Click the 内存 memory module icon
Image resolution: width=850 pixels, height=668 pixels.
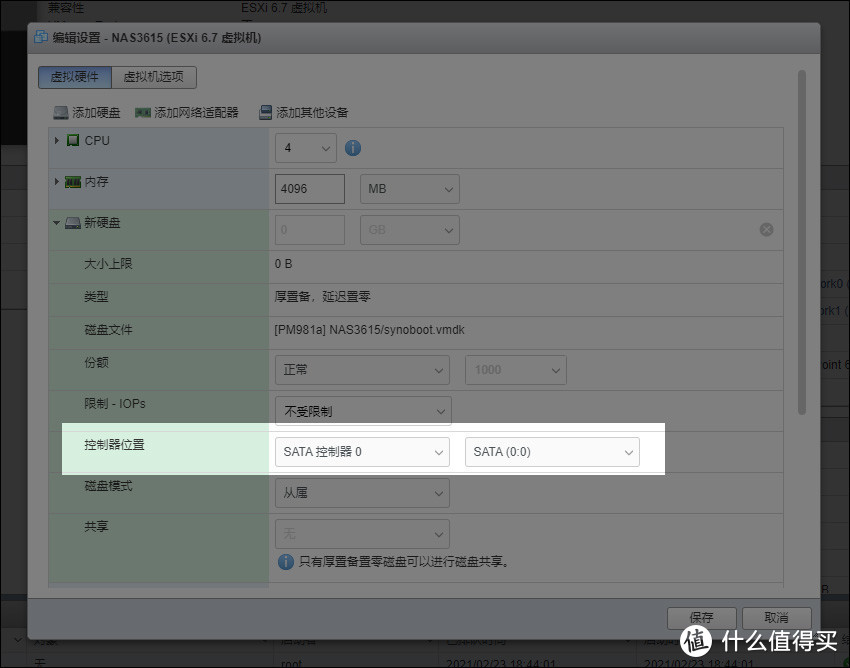(x=71, y=181)
